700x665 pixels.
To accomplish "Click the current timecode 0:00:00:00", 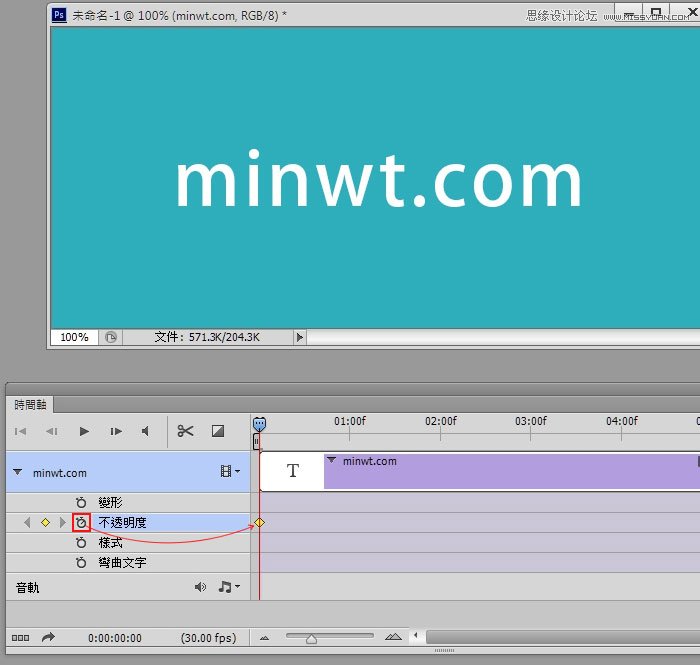I will pos(115,638).
